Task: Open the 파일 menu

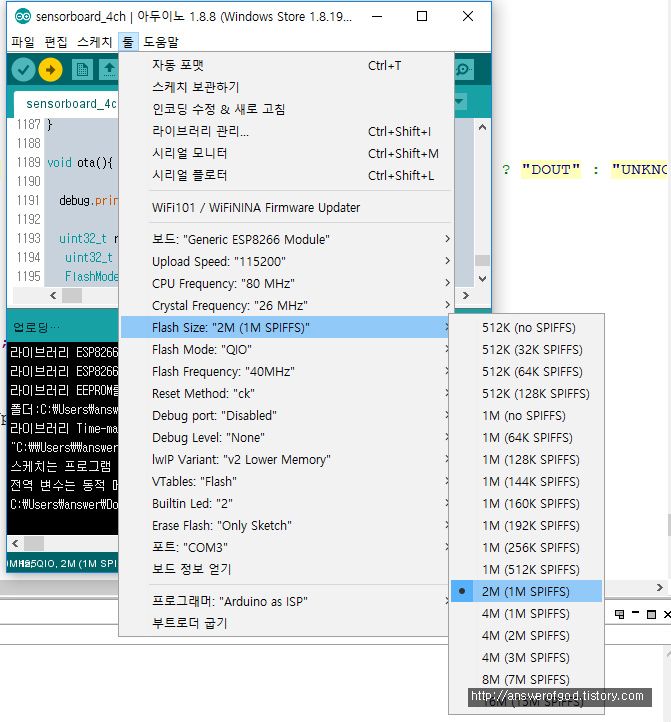Action: [x=23, y=42]
